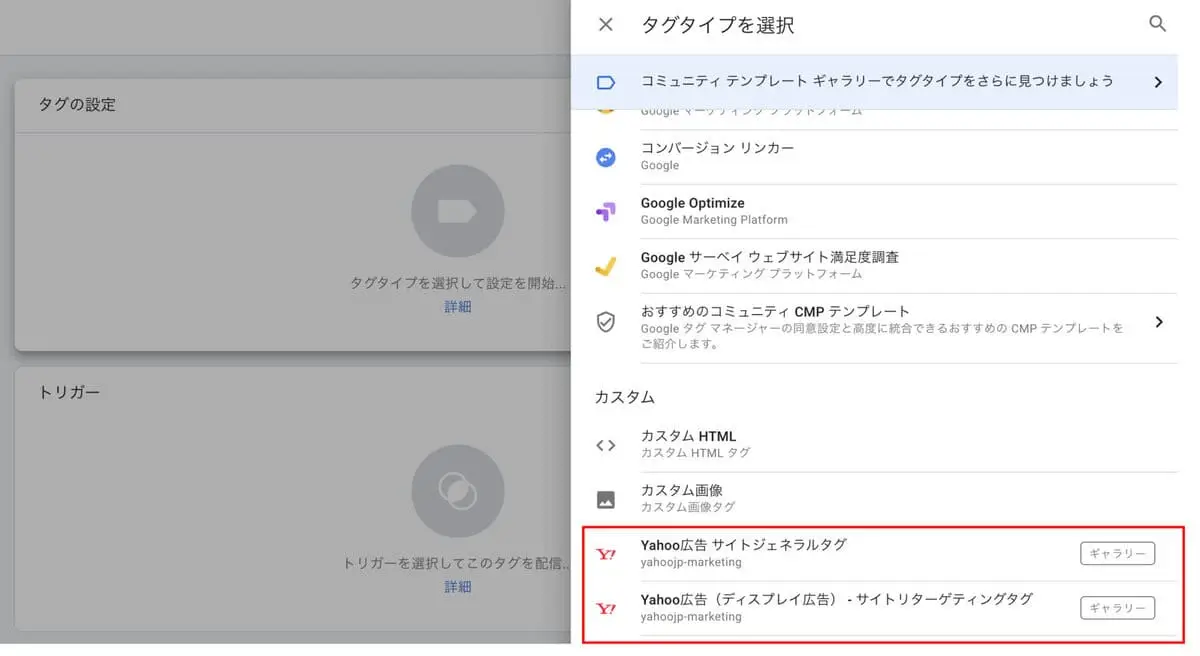Open ギャラリー for Yahoo広告 サイトジェネラルタグ
The width and height of the screenshot is (1200, 656).
click(1117, 552)
